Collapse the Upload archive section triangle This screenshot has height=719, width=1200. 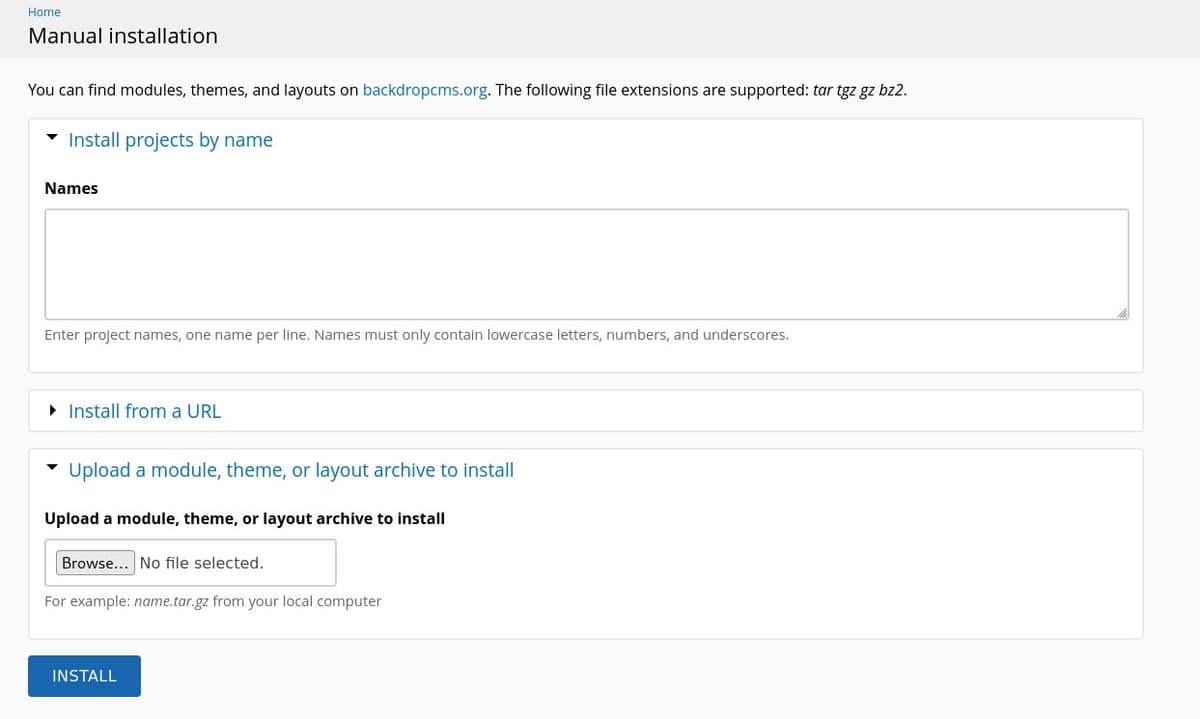coord(52,469)
